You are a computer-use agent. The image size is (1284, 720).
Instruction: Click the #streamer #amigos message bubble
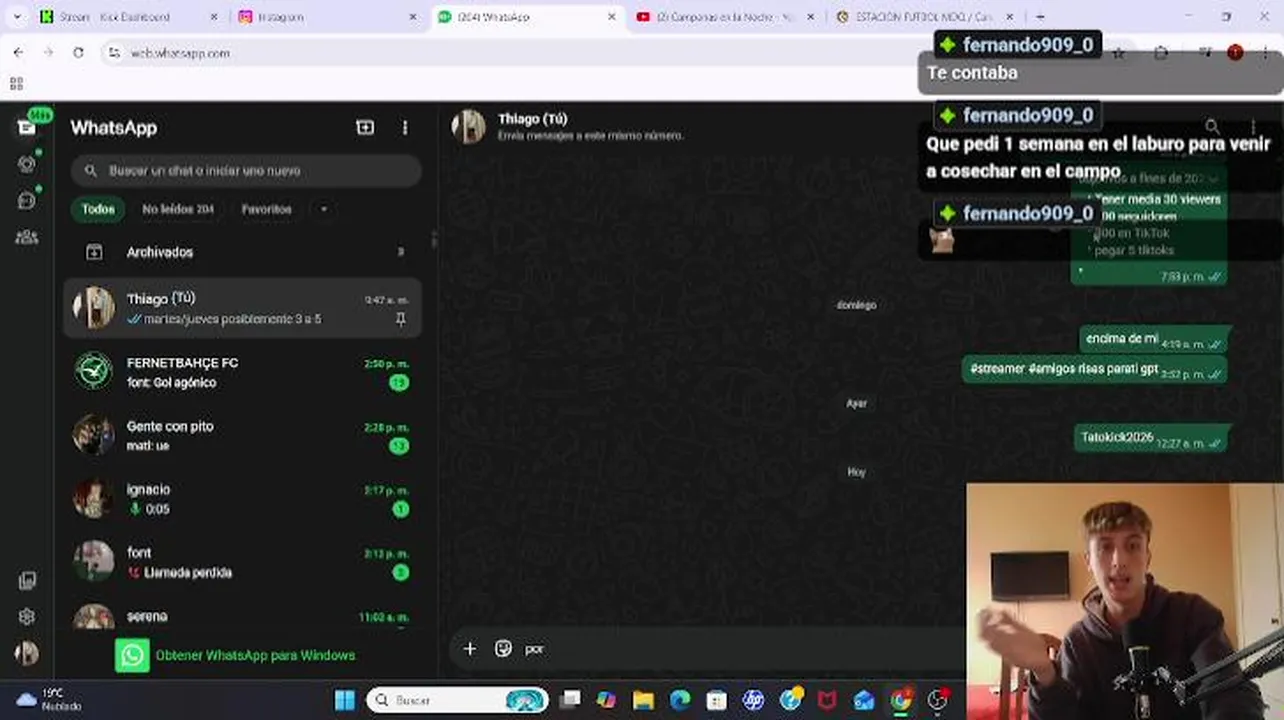coord(1095,369)
